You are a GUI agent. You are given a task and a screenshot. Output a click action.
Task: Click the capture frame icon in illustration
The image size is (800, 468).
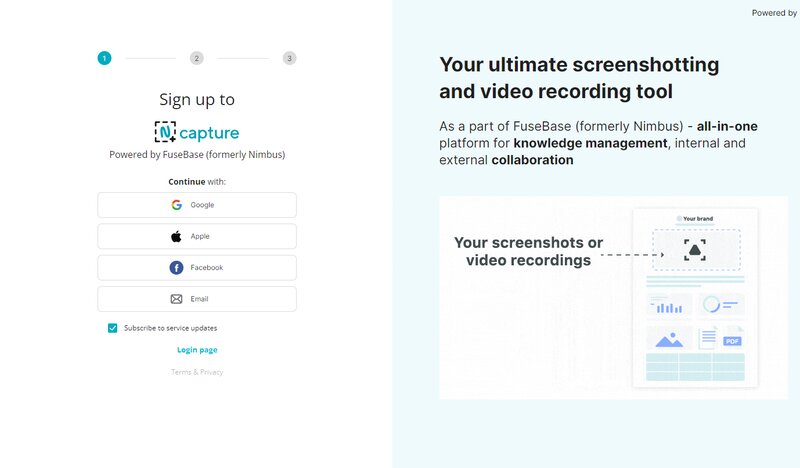695,250
